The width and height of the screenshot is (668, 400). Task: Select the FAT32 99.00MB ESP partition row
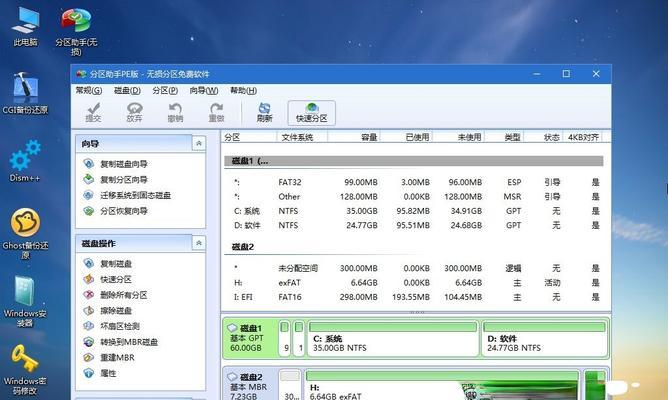coord(414,182)
